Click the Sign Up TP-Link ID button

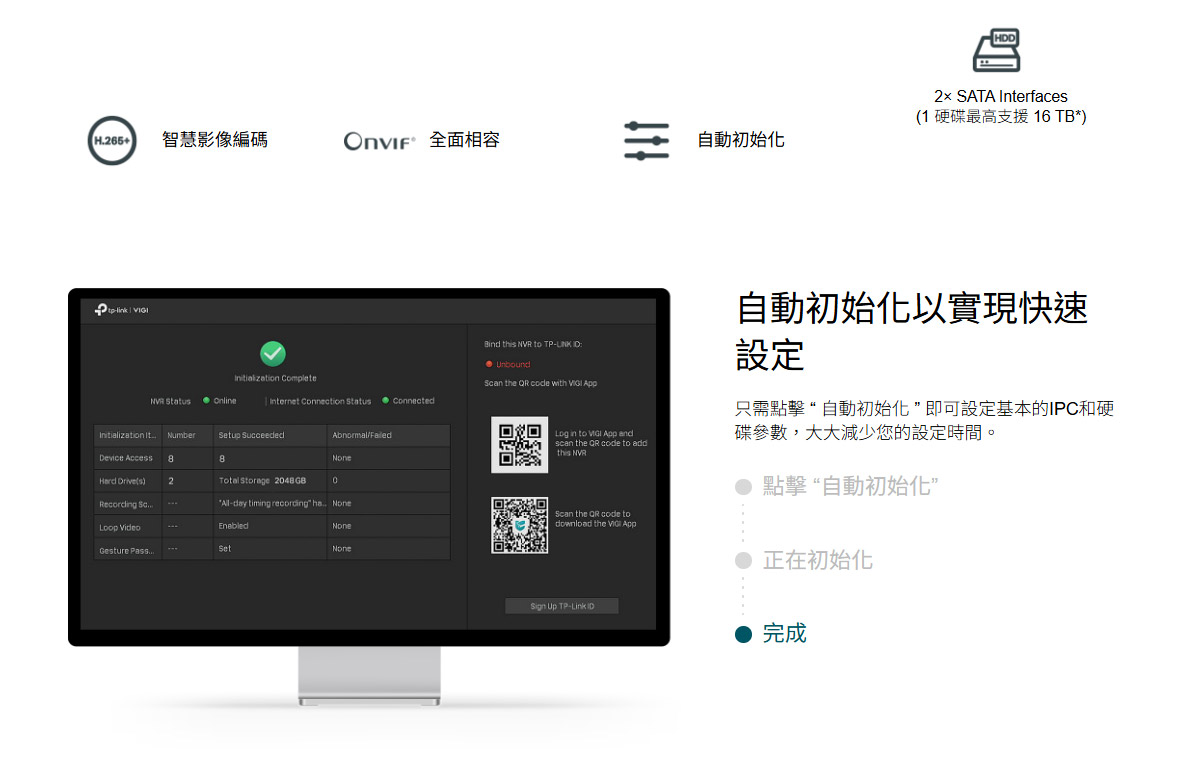562,606
